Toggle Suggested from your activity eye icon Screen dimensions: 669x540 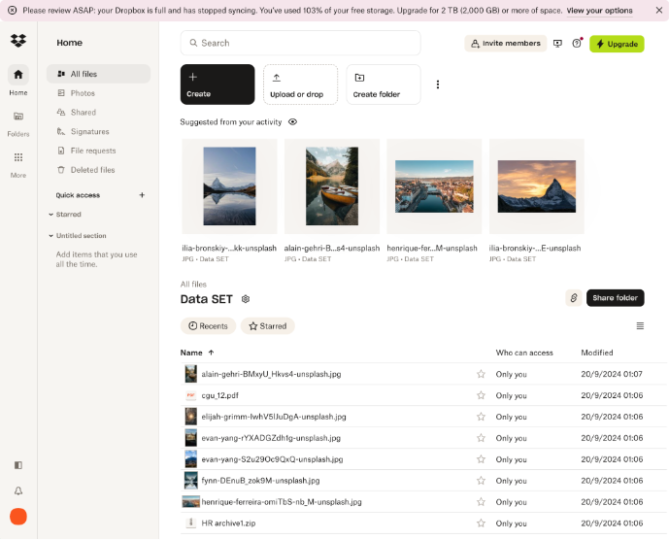pyautogui.click(x=292, y=122)
